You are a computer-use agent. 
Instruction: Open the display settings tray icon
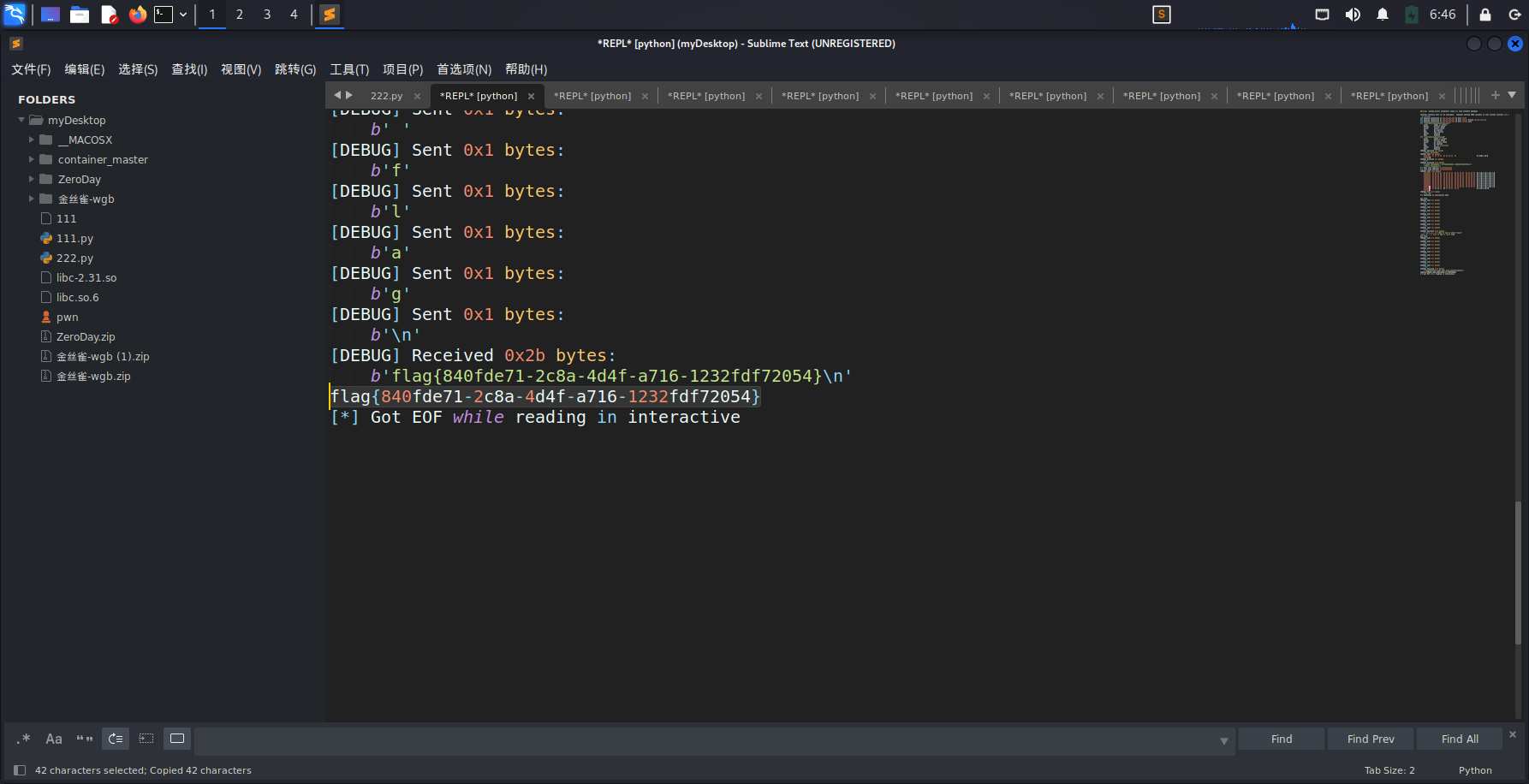click(x=1323, y=15)
